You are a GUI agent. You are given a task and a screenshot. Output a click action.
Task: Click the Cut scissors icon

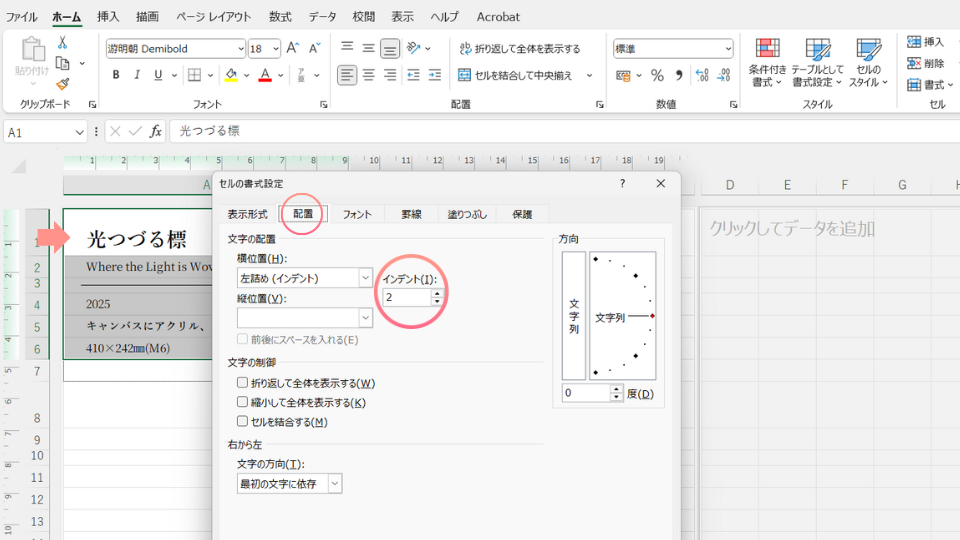63,43
